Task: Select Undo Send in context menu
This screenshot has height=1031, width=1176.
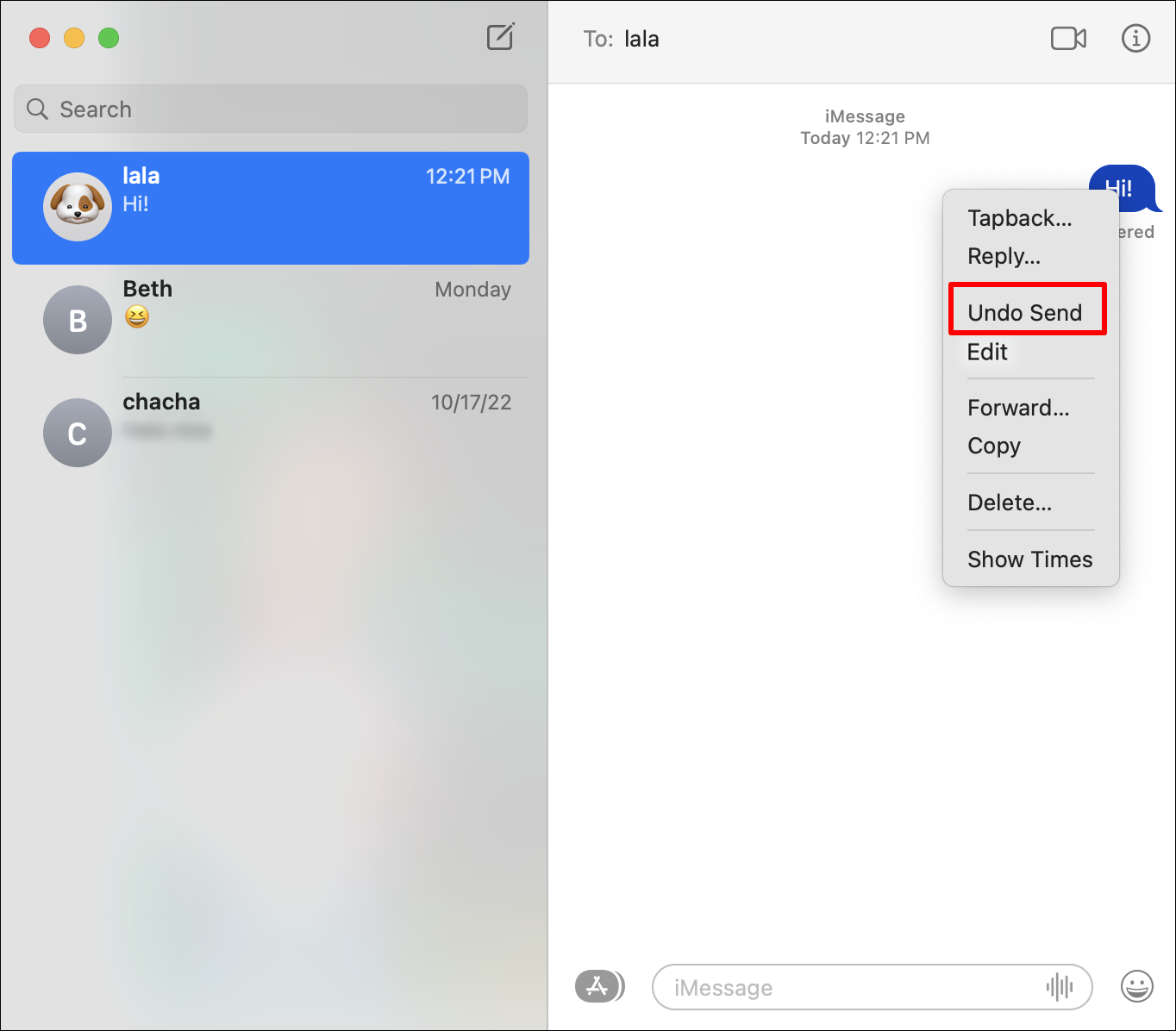Action: [1025, 312]
